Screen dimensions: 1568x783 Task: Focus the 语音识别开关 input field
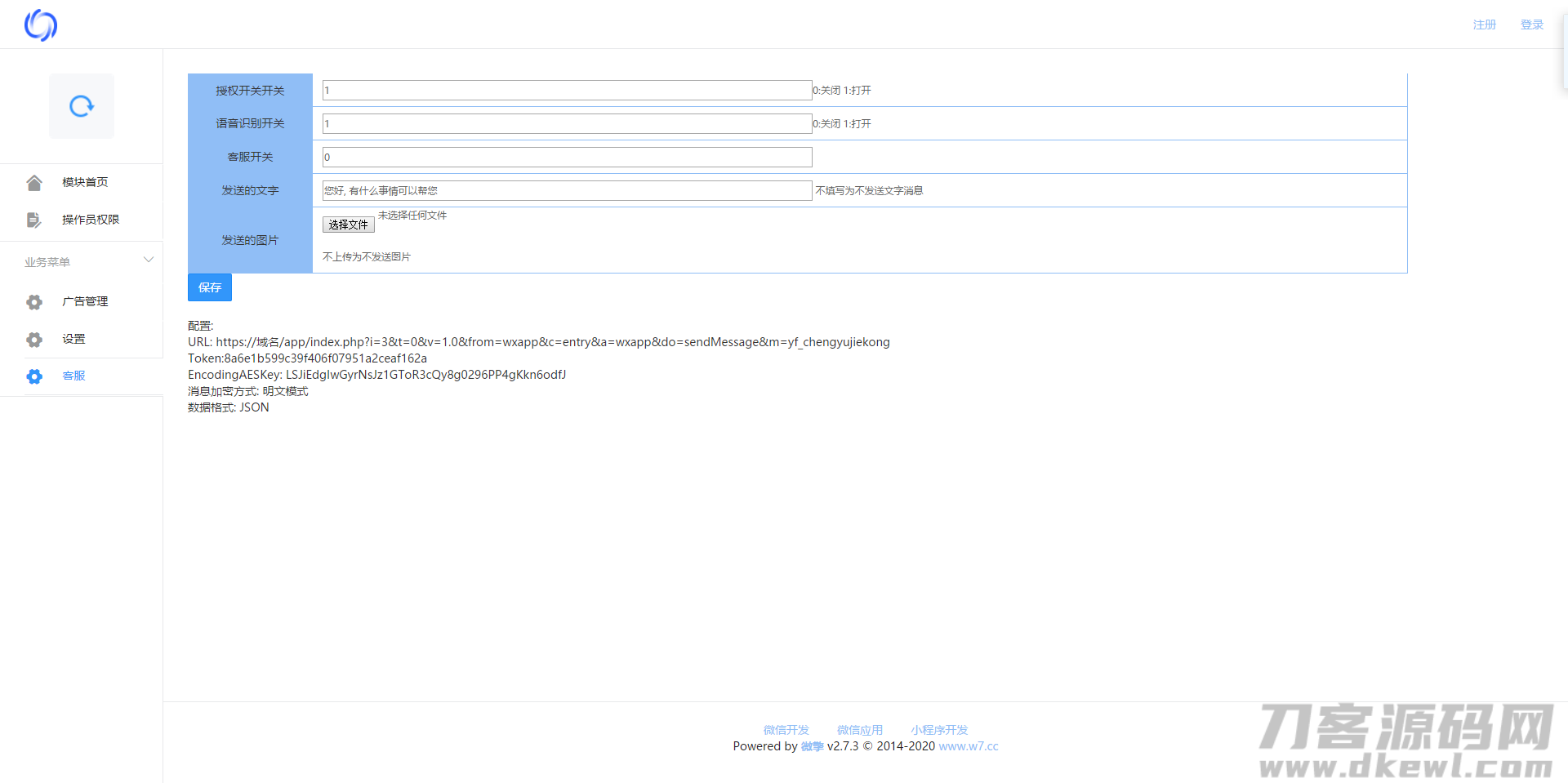(567, 124)
